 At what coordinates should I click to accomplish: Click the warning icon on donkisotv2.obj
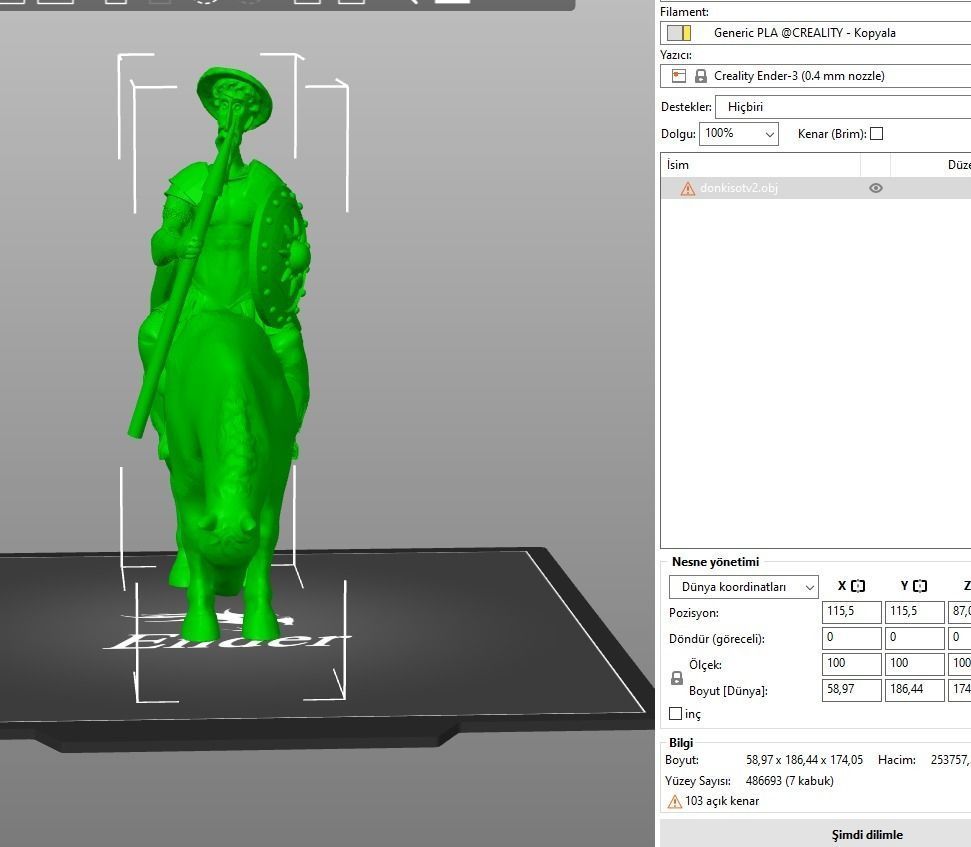click(687, 188)
